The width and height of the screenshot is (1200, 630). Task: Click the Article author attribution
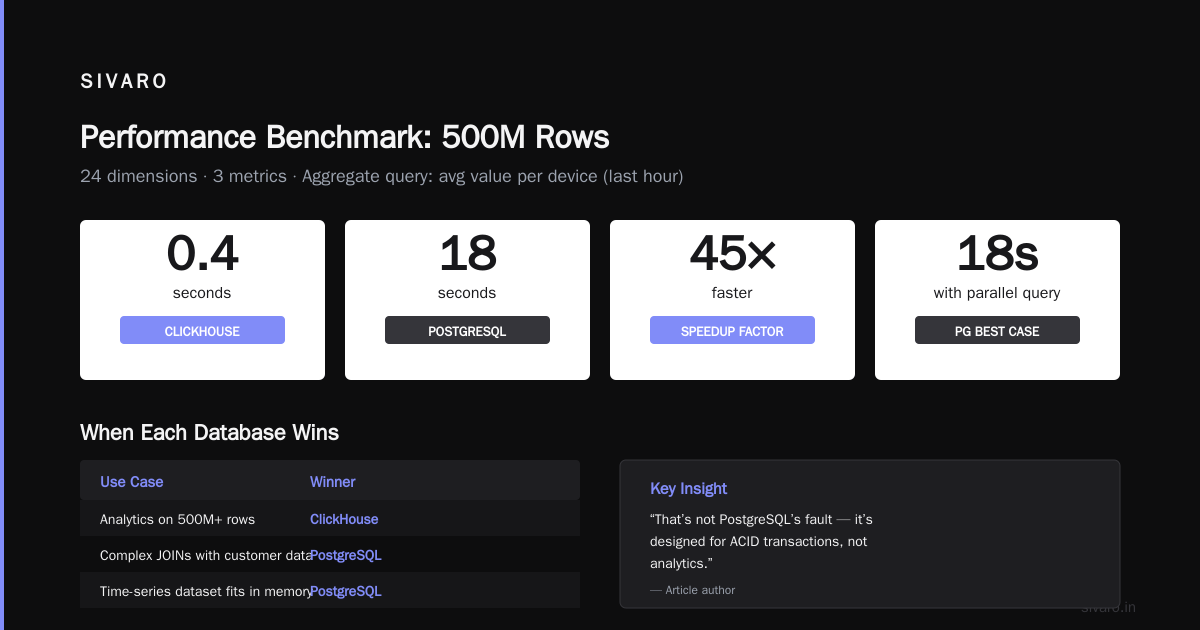point(692,590)
